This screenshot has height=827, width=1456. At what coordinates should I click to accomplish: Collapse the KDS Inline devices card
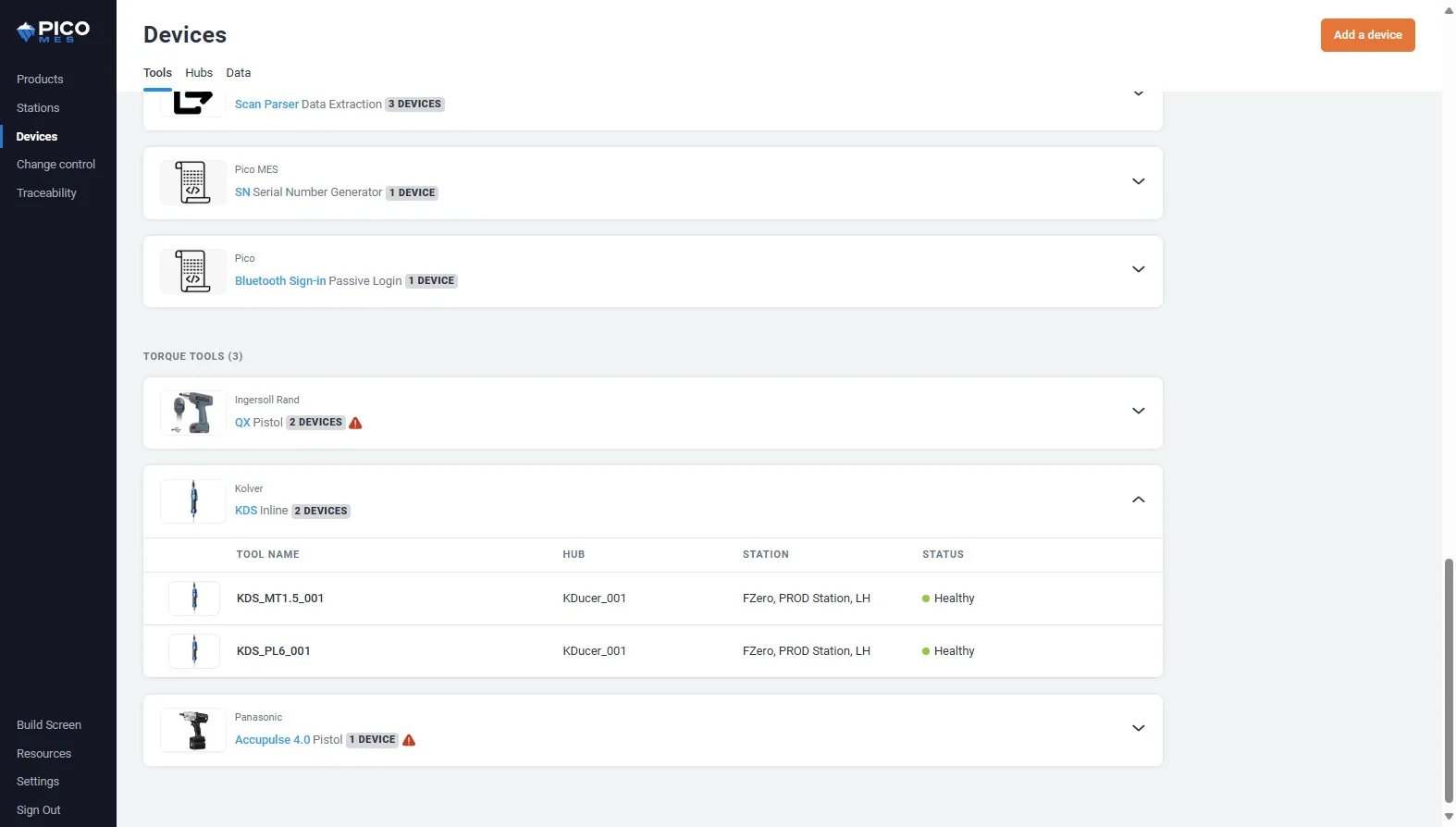pyautogui.click(x=1139, y=500)
